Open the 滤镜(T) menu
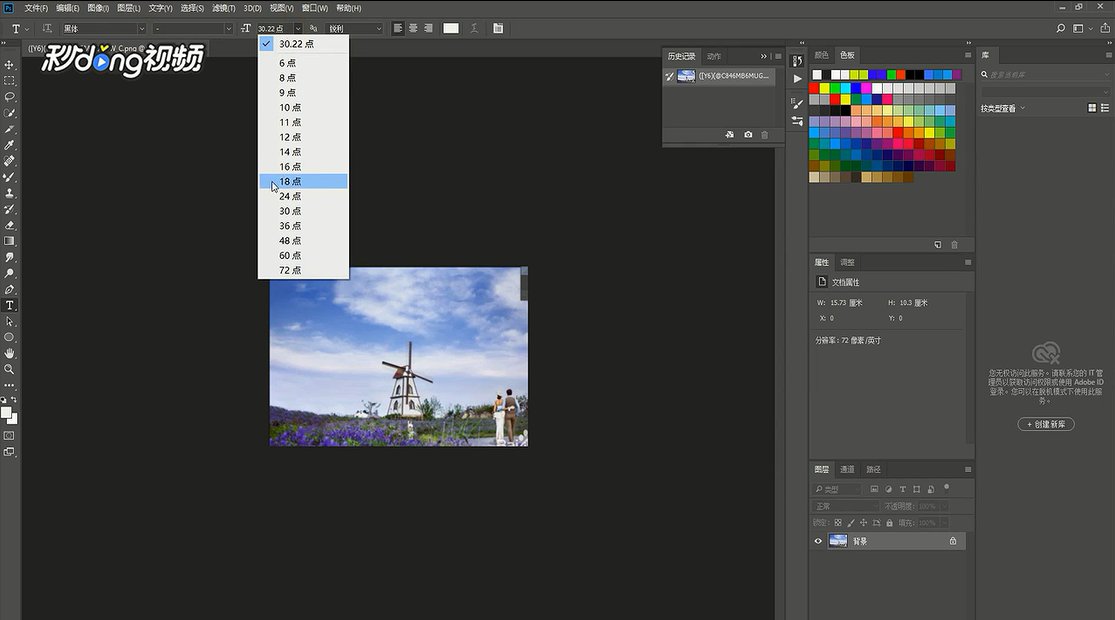Screen dimensions: 1115x620 pyautogui.click(x=223, y=8)
